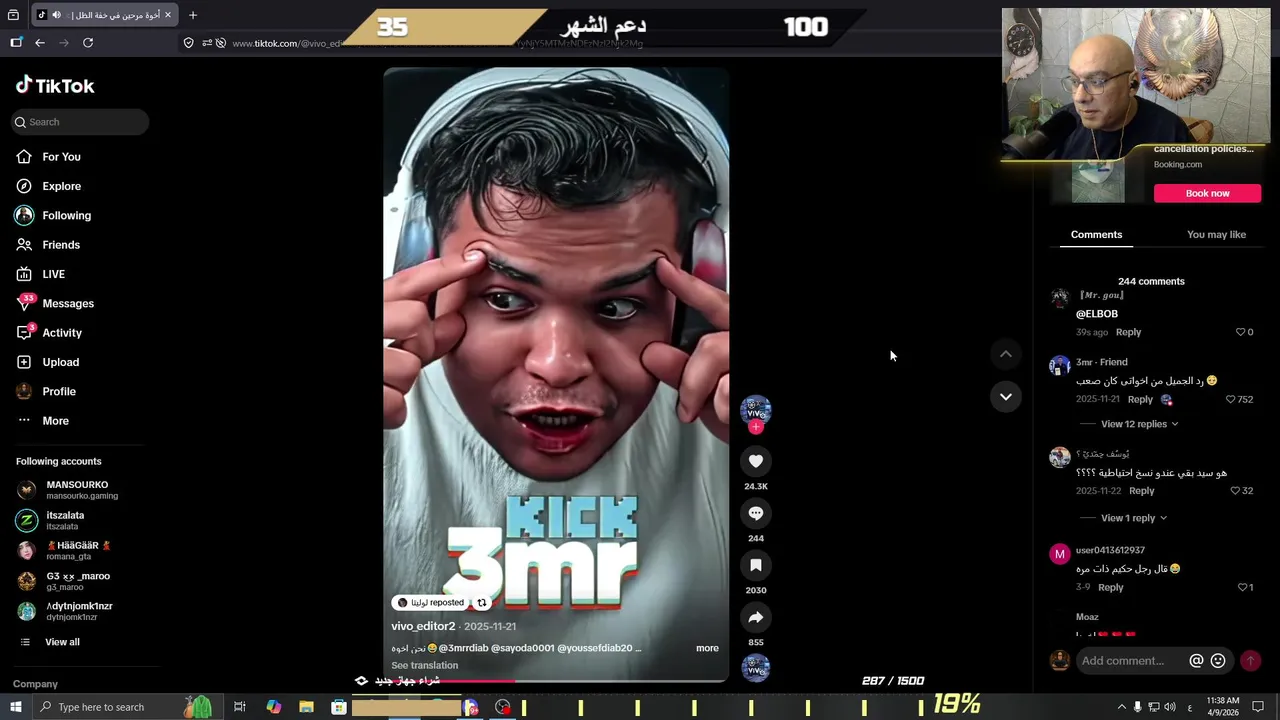Reply to 3mr's comment
1280x720 pixels.
pyautogui.click(x=1140, y=399)
